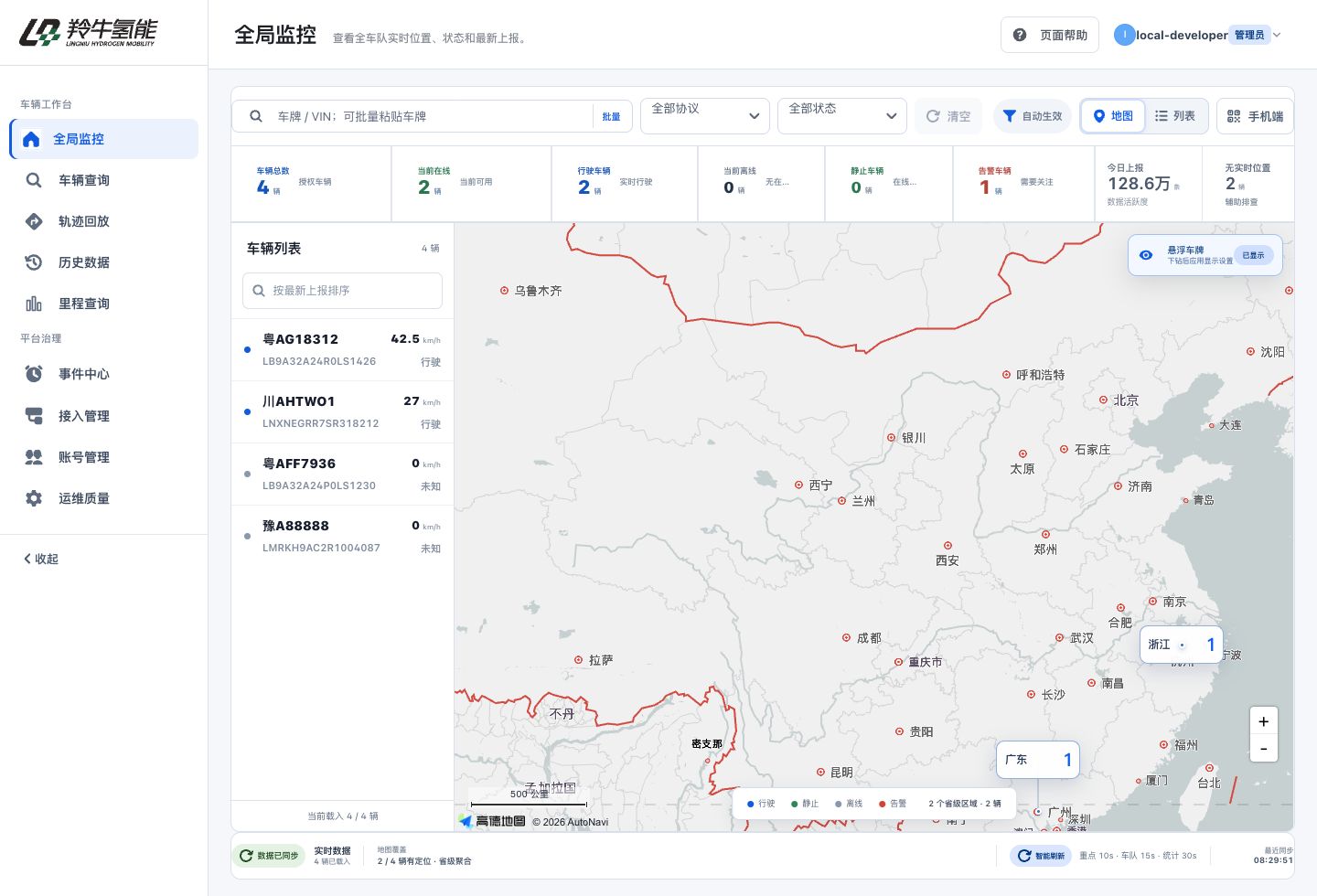Image resolution: width=1317 pixels, height=896 pixels.
Task: Click the 08:29:51 last sync time
Action: pos(1273,860)
